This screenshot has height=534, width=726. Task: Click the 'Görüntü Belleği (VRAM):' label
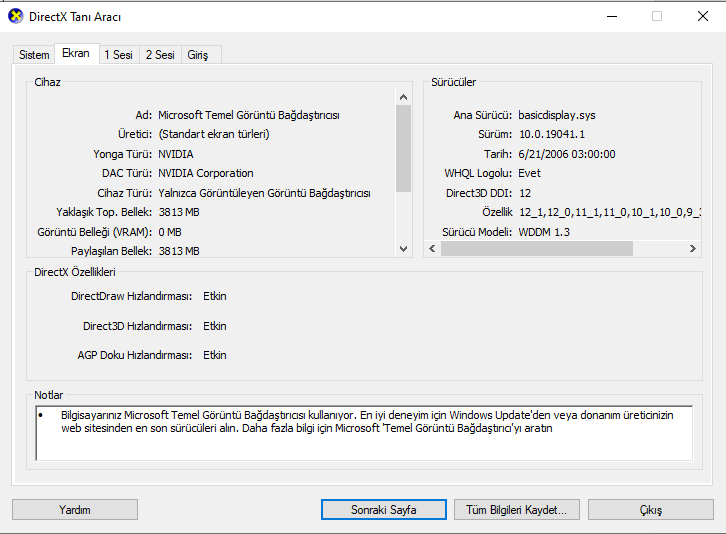coord(94,232)
